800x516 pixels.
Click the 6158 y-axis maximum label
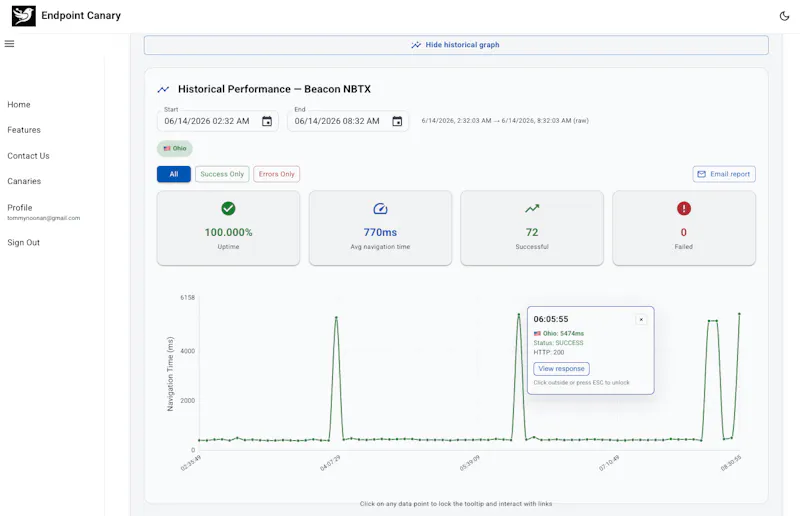(187, 298)
